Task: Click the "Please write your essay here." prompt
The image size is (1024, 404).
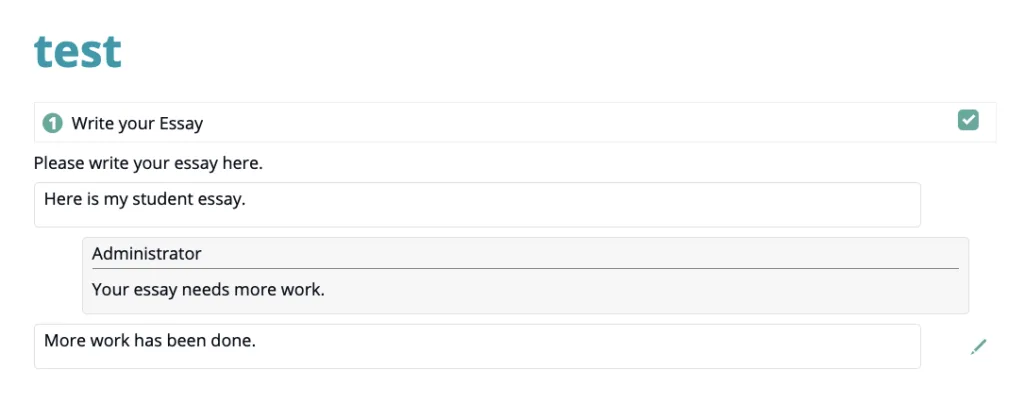Action: pyautogui.click(x=148, y=163)
